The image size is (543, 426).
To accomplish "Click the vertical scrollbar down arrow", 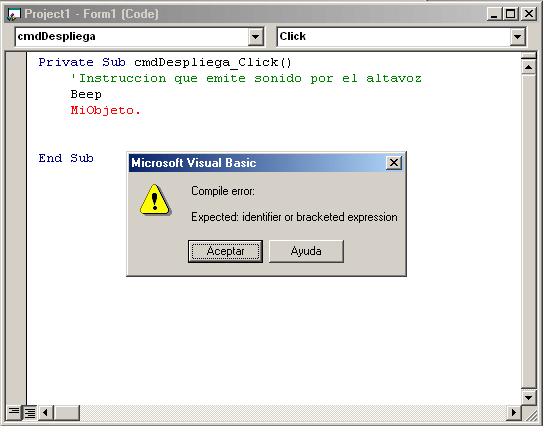I will point(528,397).
